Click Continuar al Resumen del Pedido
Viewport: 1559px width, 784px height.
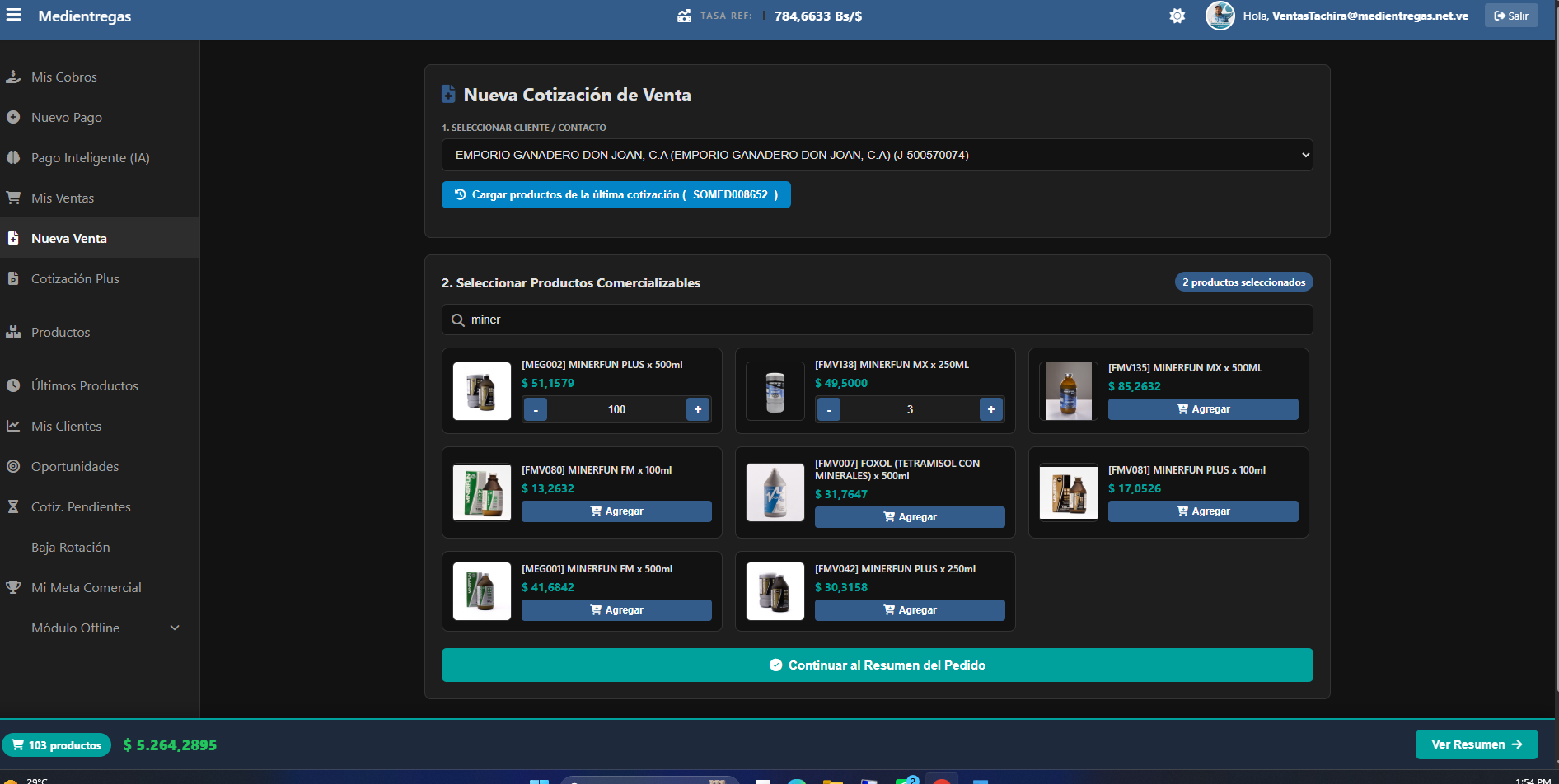coord(877,665)
